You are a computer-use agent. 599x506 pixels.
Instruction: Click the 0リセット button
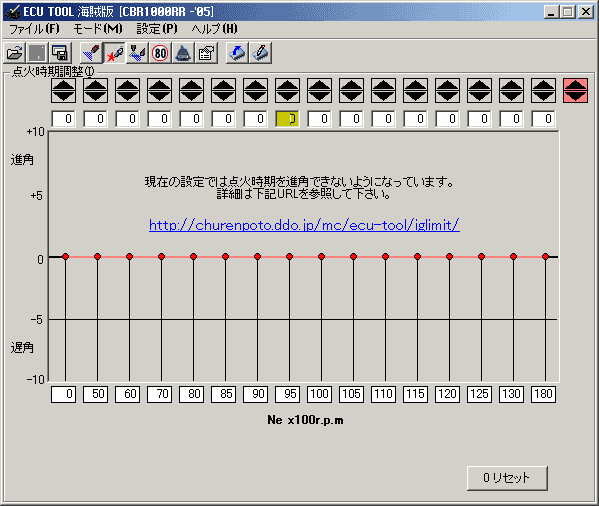(x=507, y=478)
